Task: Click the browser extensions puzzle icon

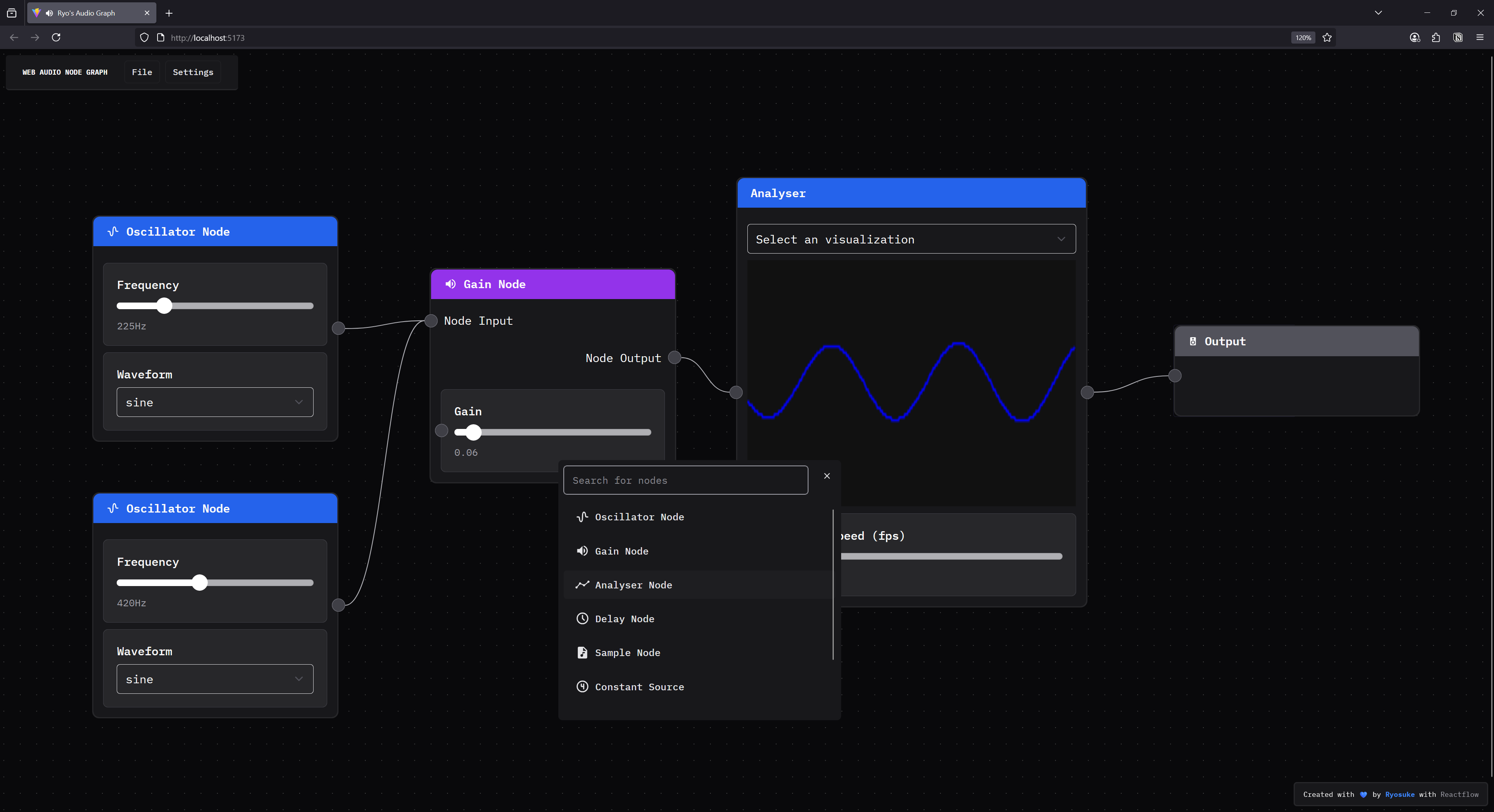Action: click(x=1436, y=38)
